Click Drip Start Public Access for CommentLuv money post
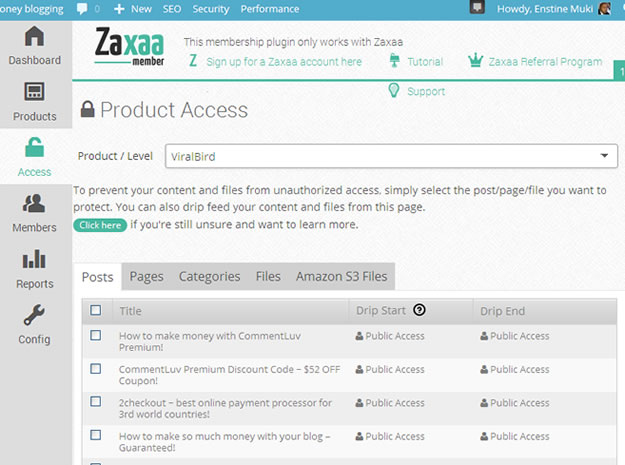 coord(390,336)
